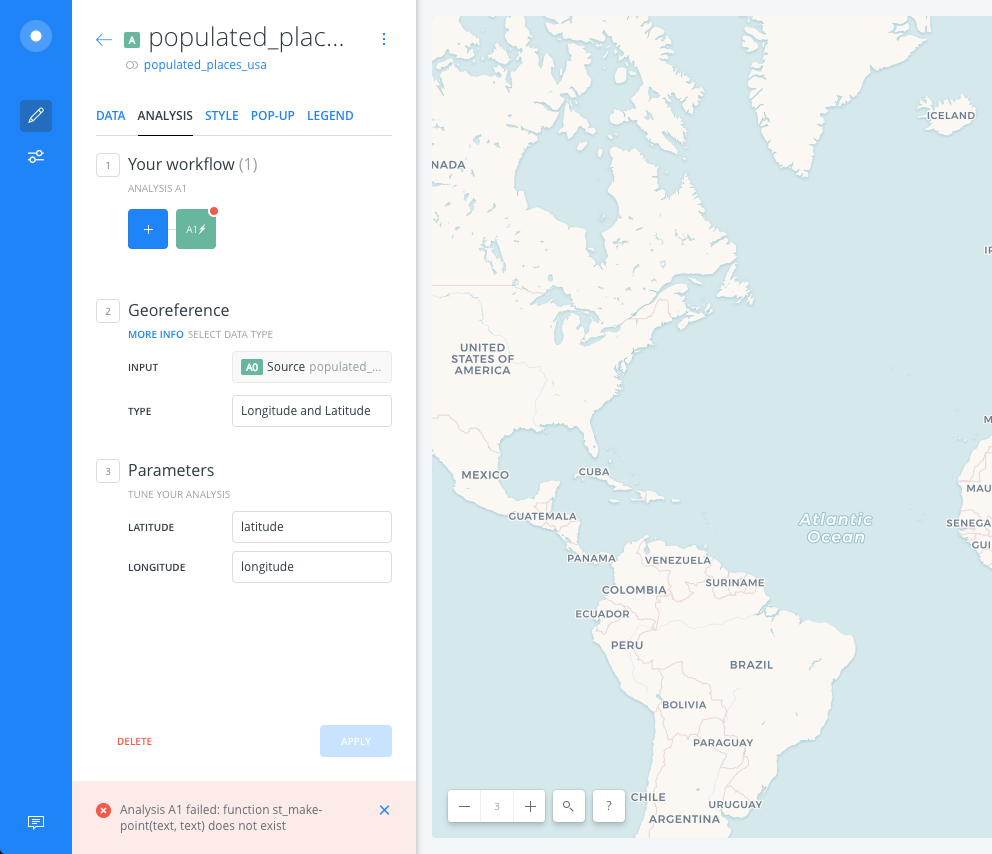
Task: Change the analysis INPUT source
Action: 311,367
